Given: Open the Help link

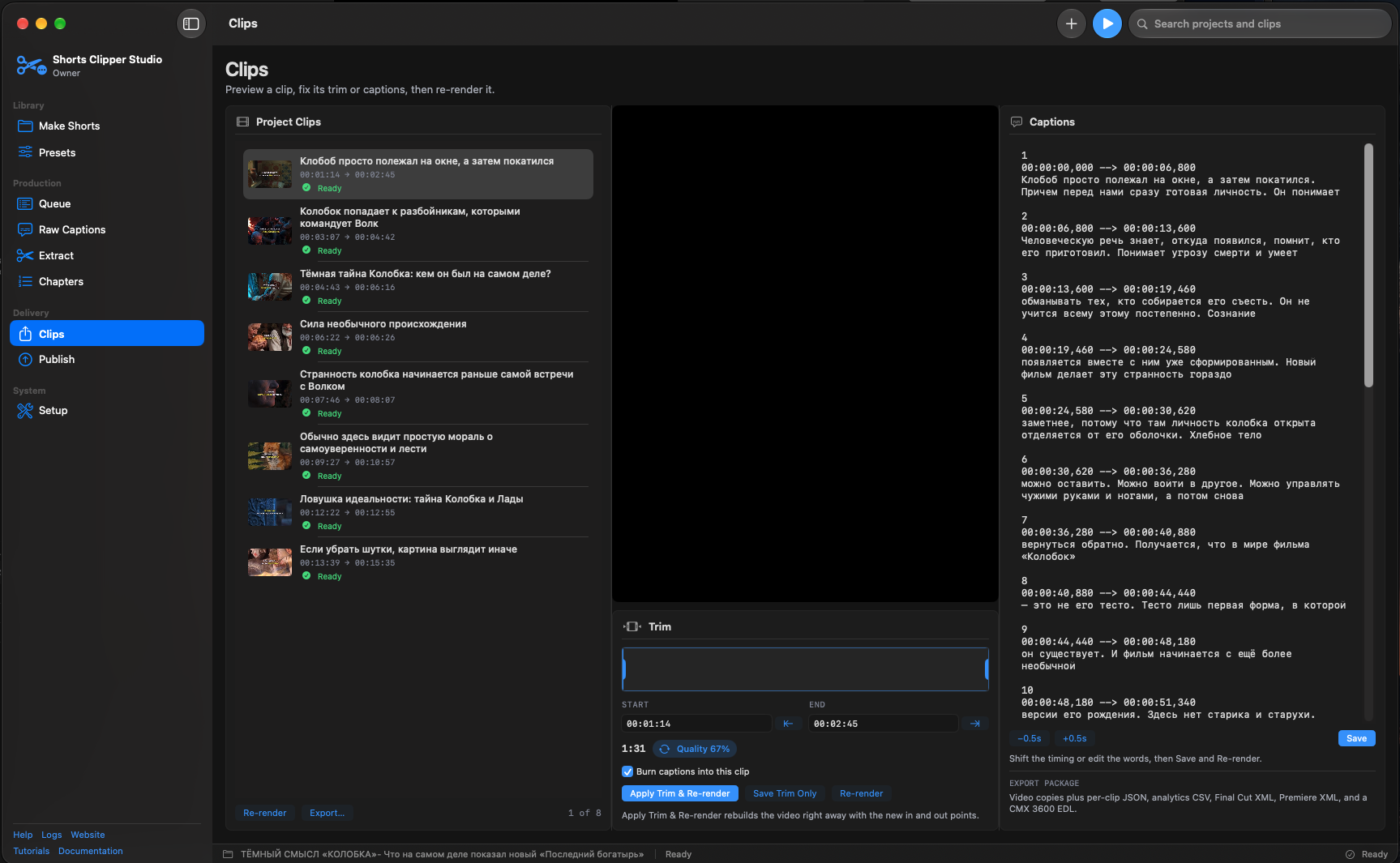Looking at the screenshot, I should [23, 835].
